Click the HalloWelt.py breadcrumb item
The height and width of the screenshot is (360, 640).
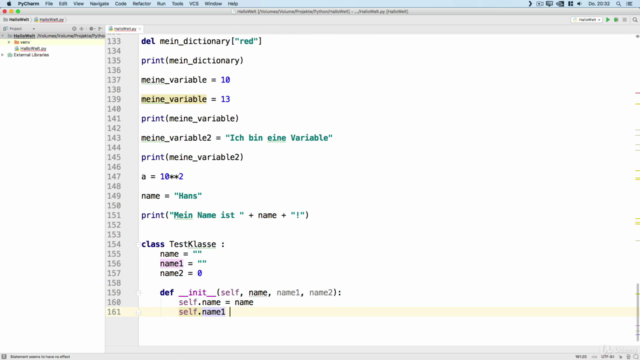click(49, 20)
